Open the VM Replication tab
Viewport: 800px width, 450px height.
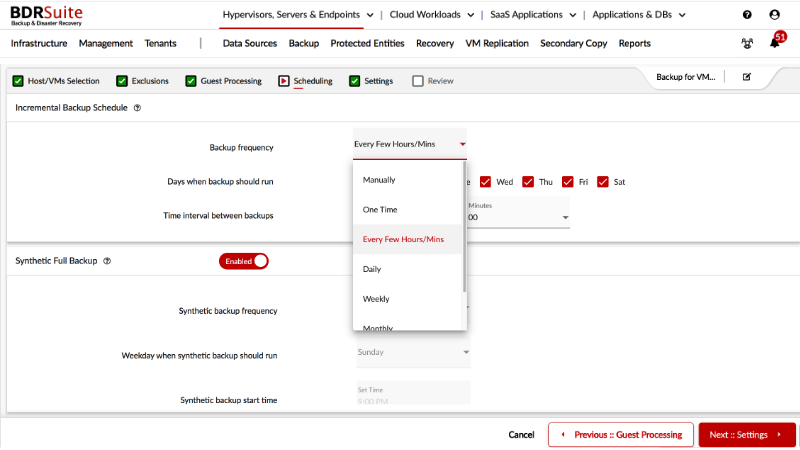click(x=498, y=44)
